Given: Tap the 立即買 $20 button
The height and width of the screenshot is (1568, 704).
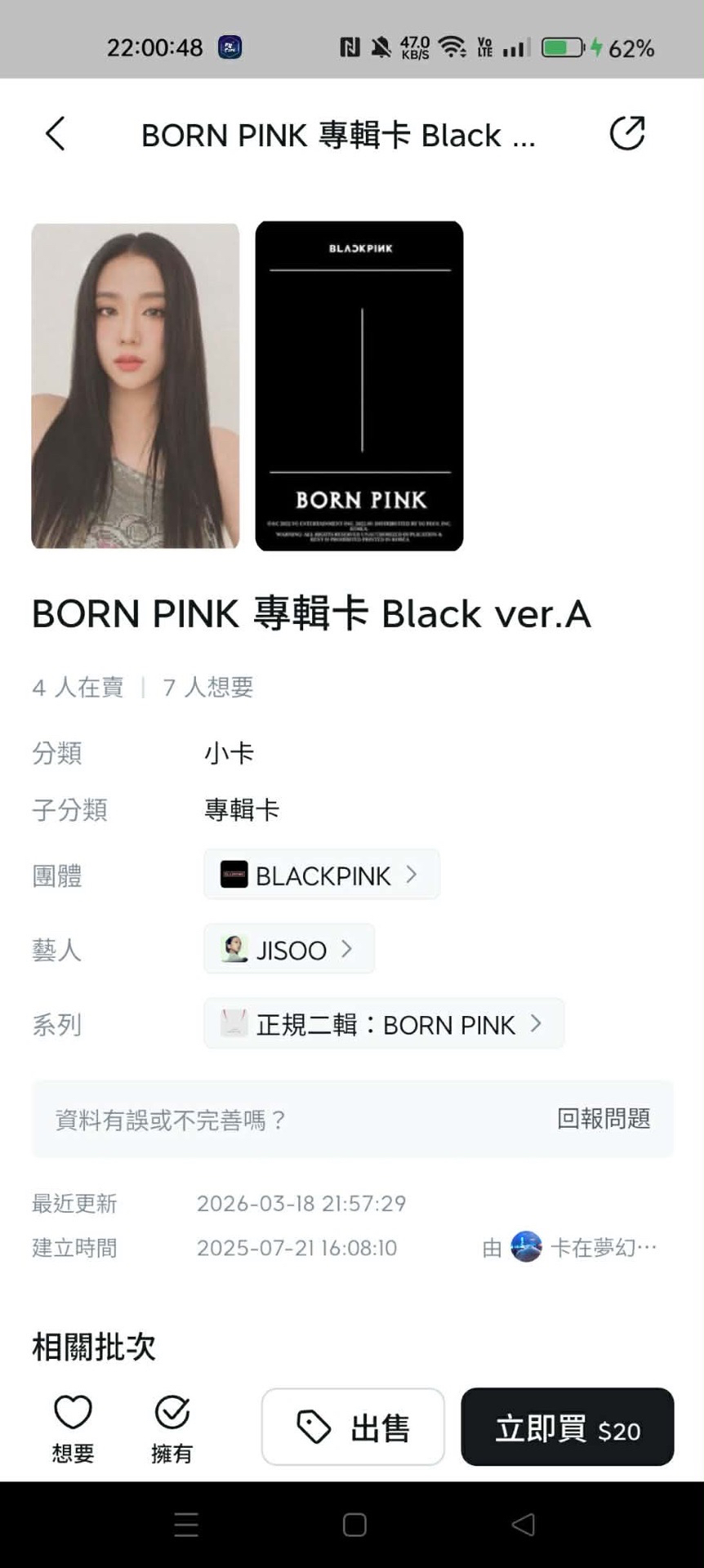Looking at the screenshot, I should [568, 1427].
